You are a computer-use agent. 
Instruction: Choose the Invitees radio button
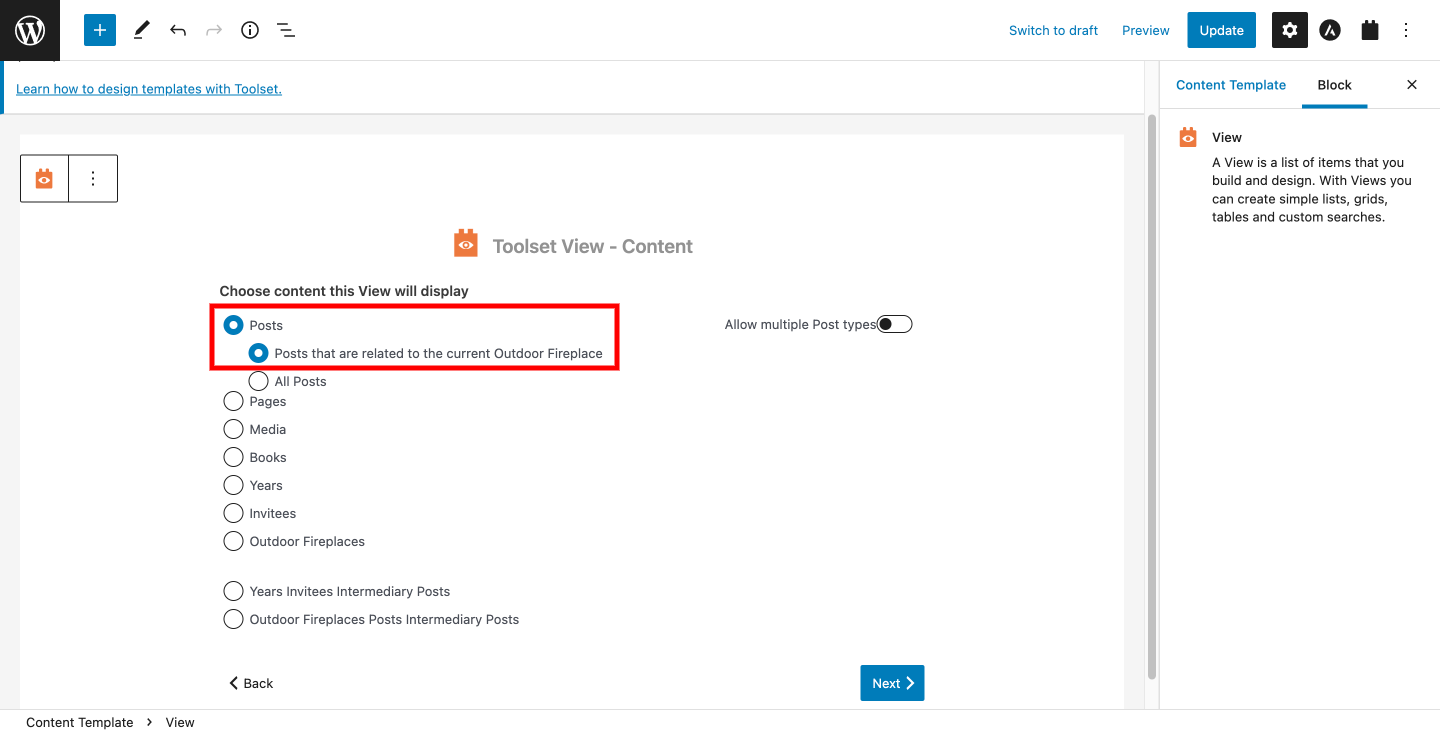(x=233, y=513)
